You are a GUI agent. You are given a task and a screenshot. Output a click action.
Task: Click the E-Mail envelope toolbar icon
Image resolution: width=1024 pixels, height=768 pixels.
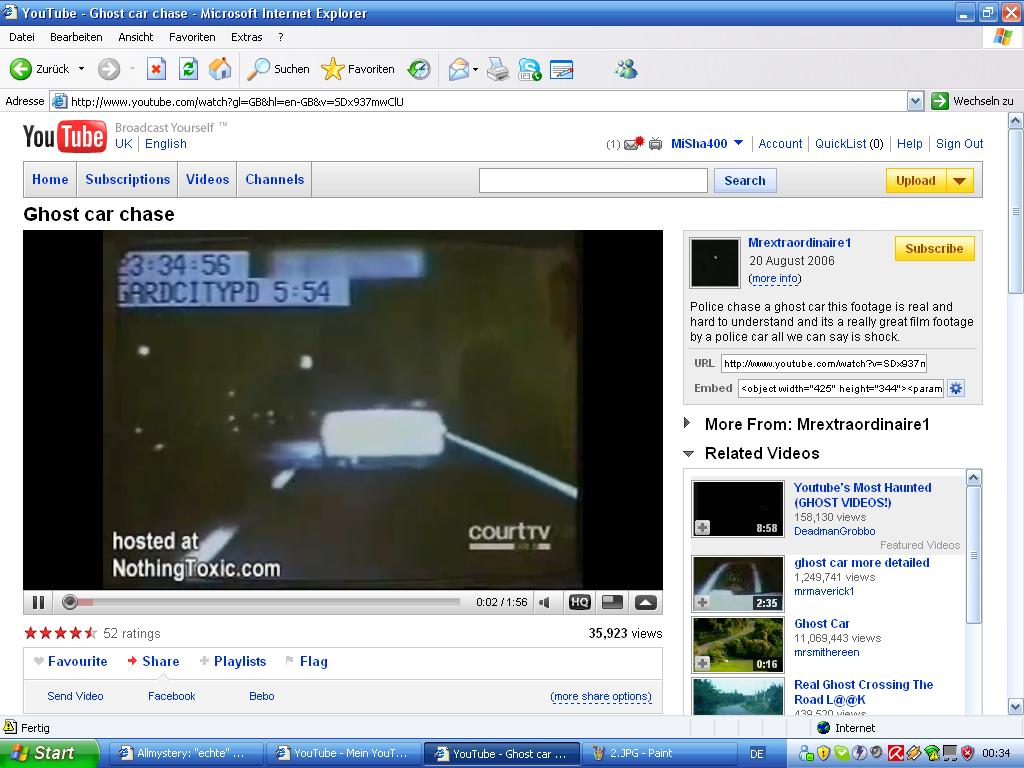pyautogui.click(x=458, y=69)
